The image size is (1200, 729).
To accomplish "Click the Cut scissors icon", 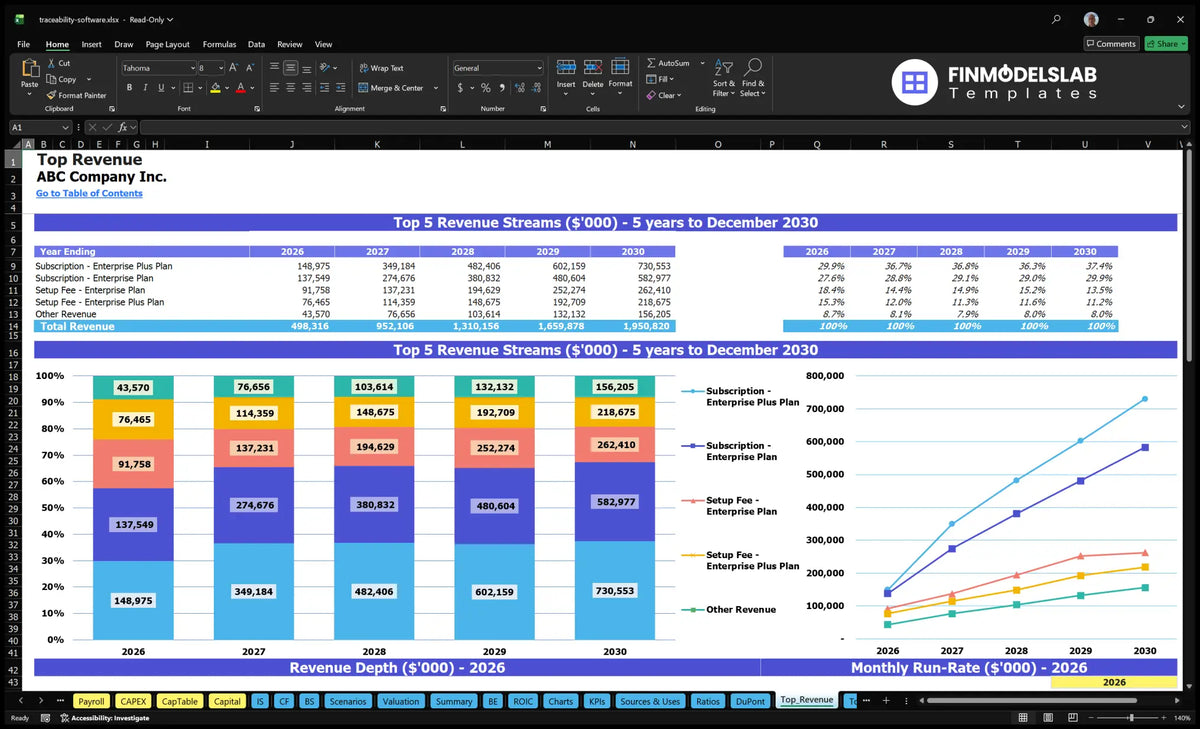I will coord(51,63).
